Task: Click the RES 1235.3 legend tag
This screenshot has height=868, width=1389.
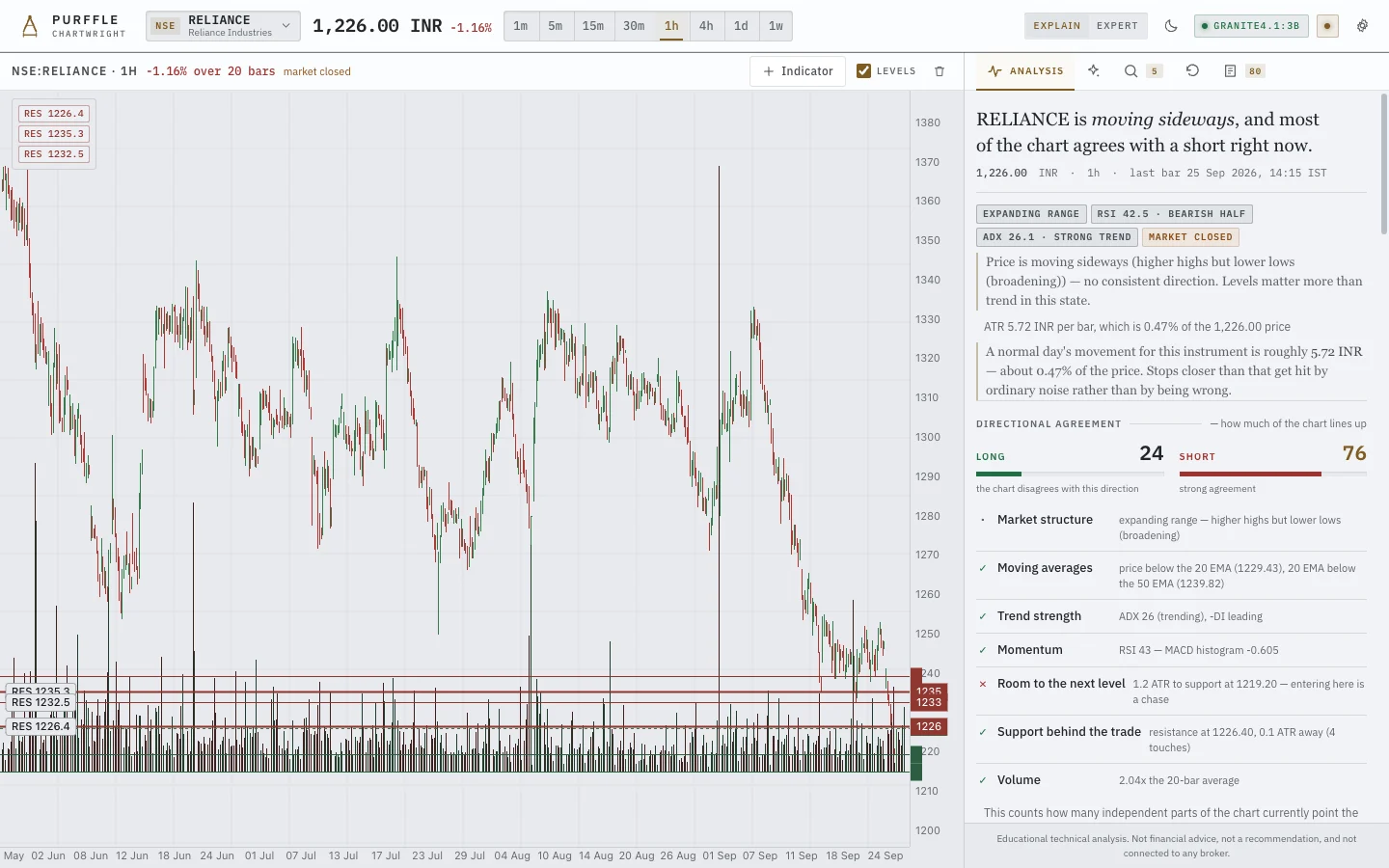Action: tap(54, 134)
